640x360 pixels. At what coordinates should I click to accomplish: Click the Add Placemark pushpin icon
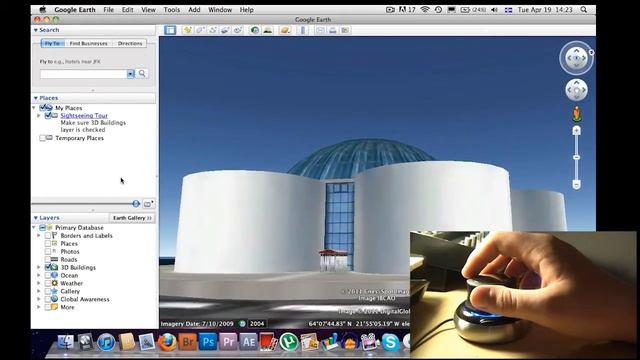coord(187,30)
